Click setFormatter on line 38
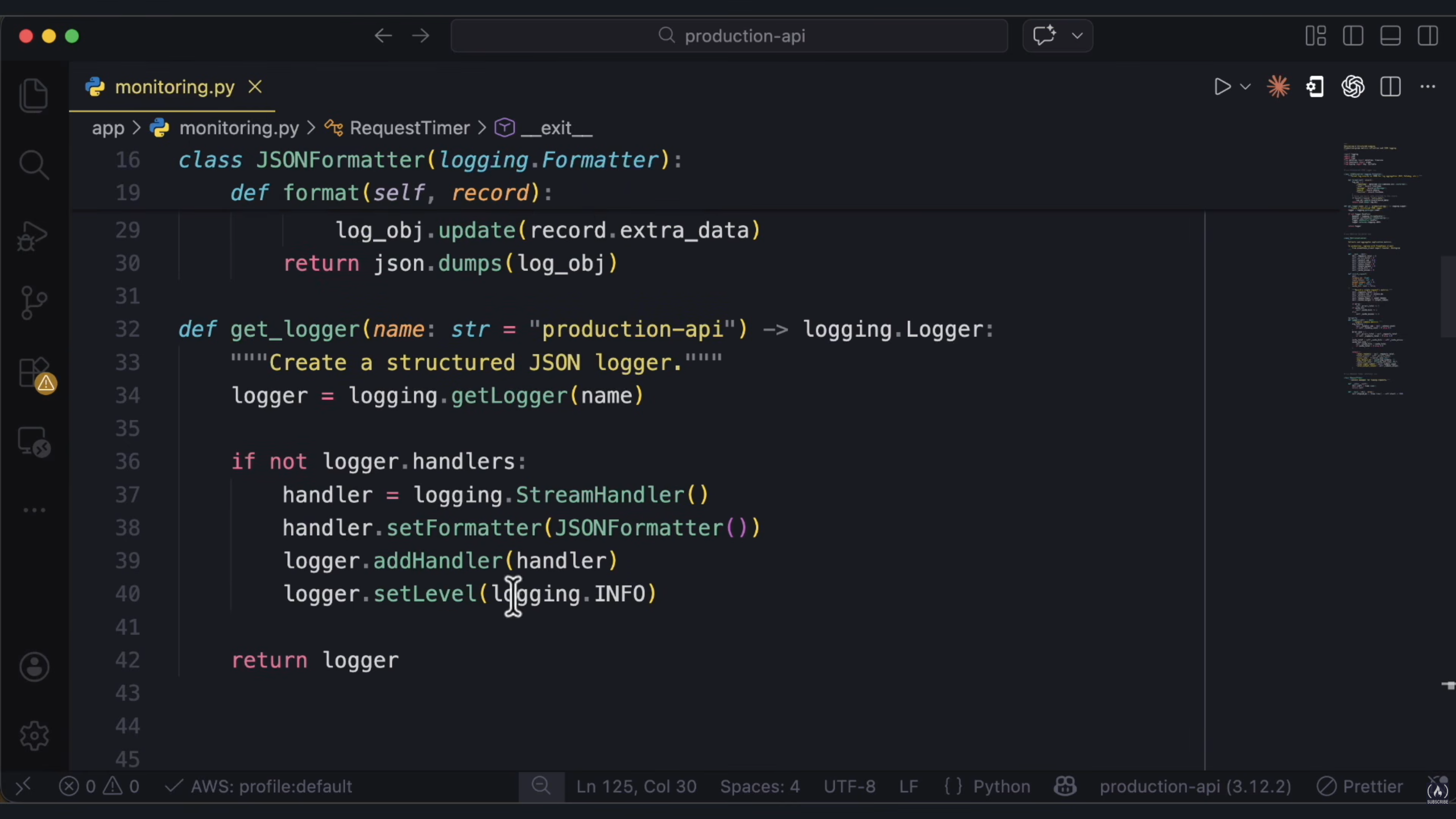 464,528
